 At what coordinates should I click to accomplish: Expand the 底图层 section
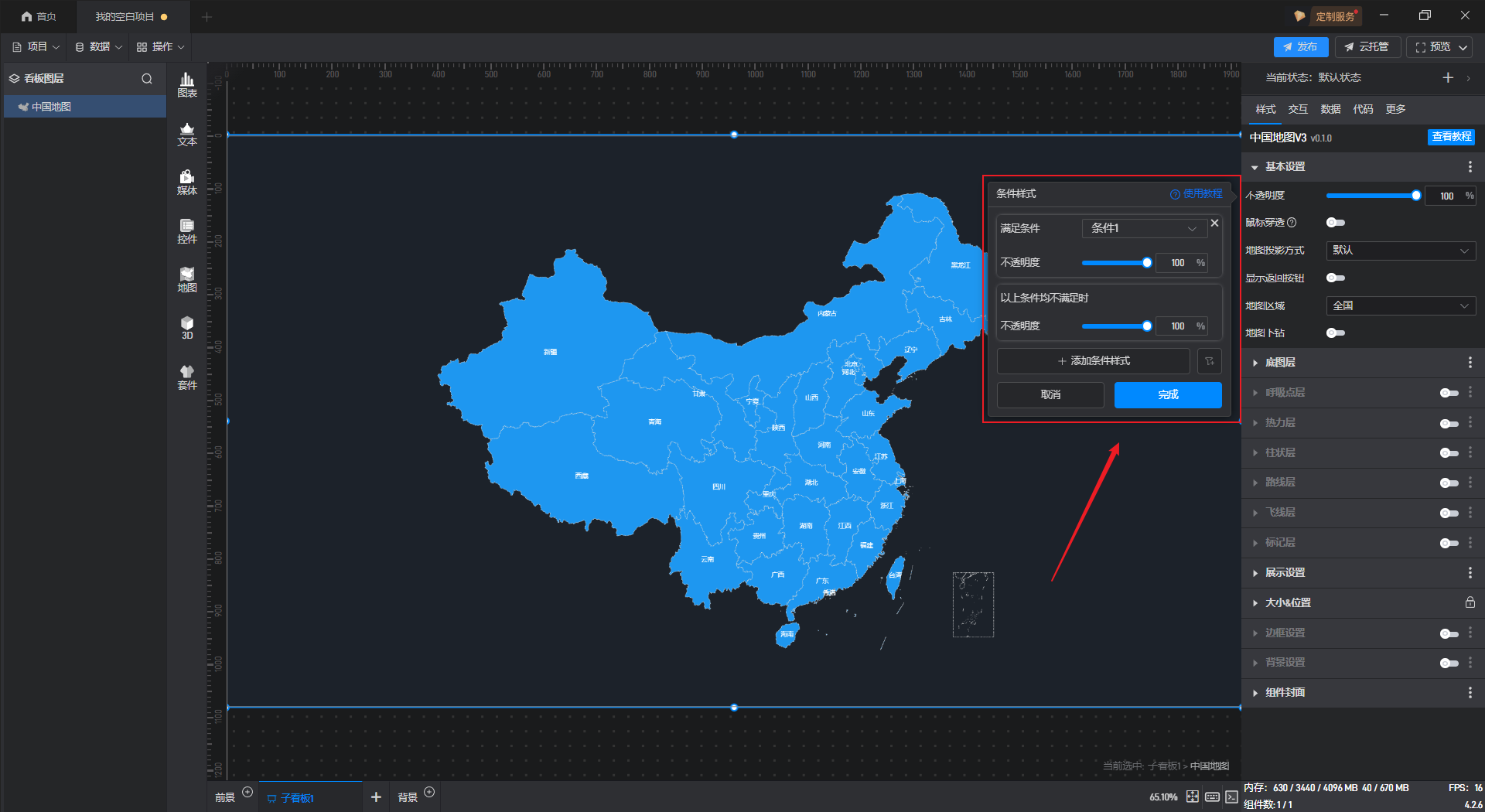[x=1255, y=363]
